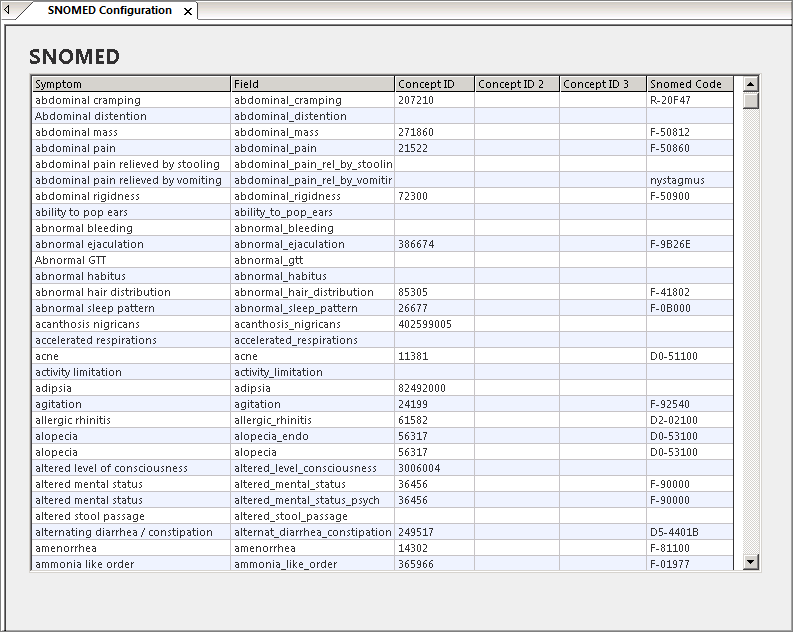Select the 'Abnormal GTT' symptom

131,260
